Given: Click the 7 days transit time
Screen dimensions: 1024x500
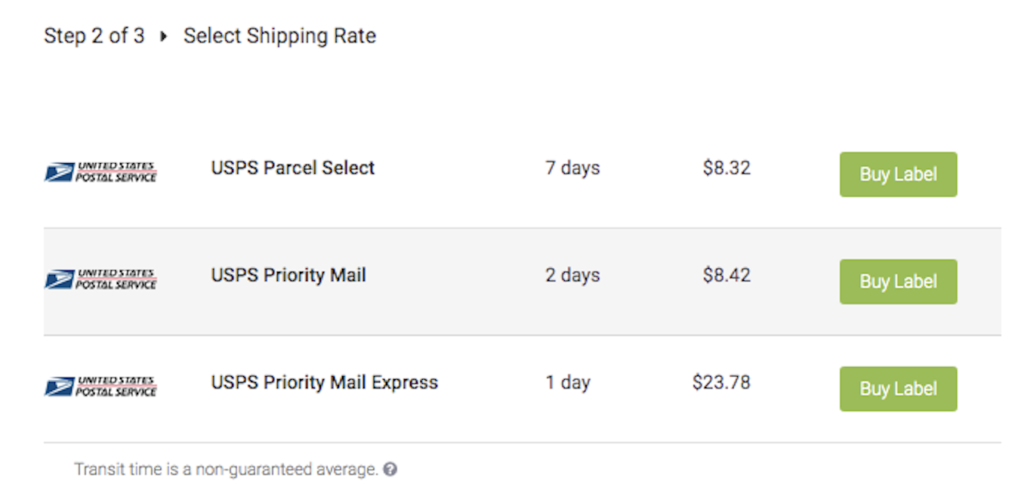Looking at the screenshot, I should tap(572, 168).
